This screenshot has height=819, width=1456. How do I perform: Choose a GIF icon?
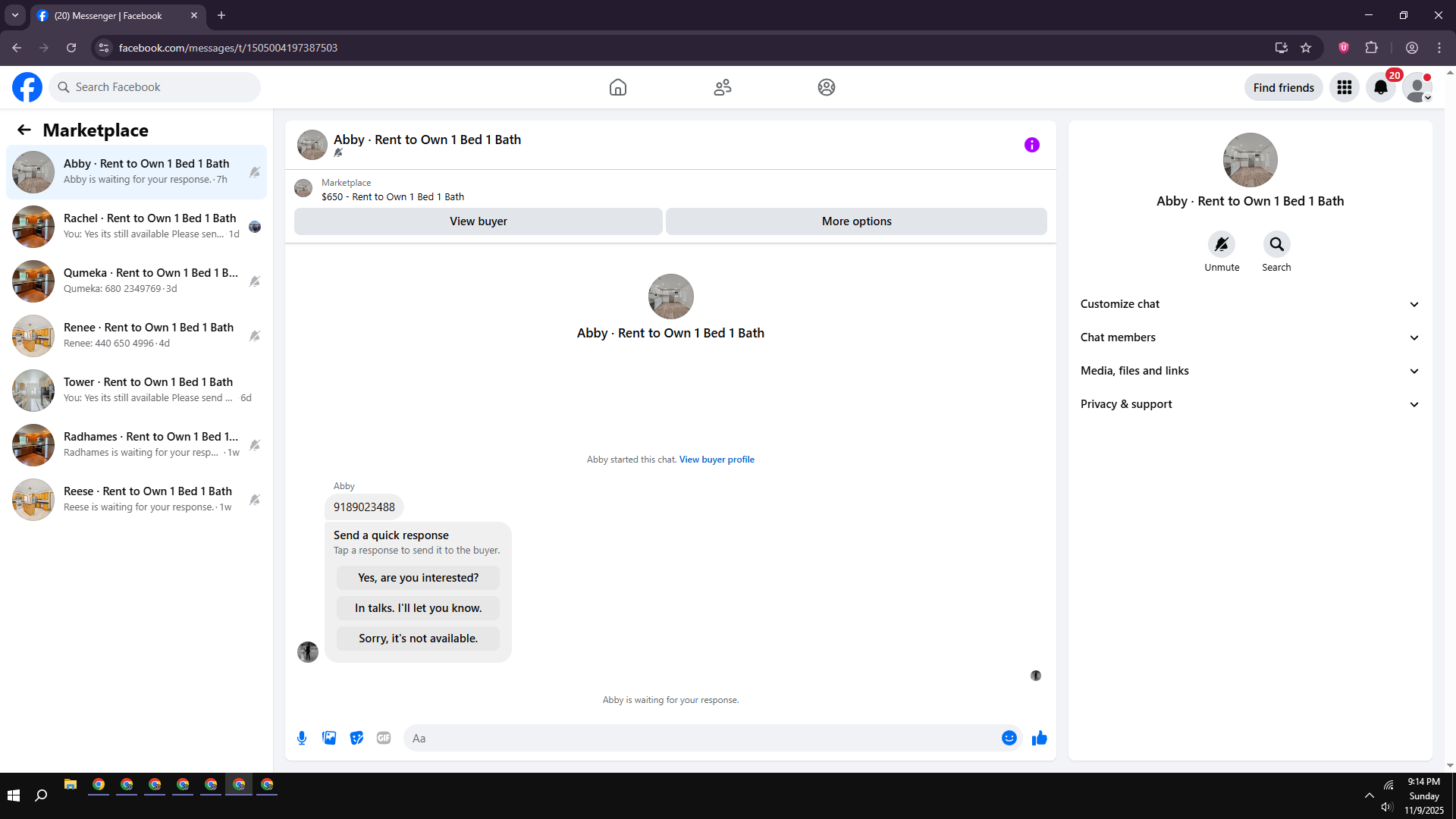pos(384,738)
